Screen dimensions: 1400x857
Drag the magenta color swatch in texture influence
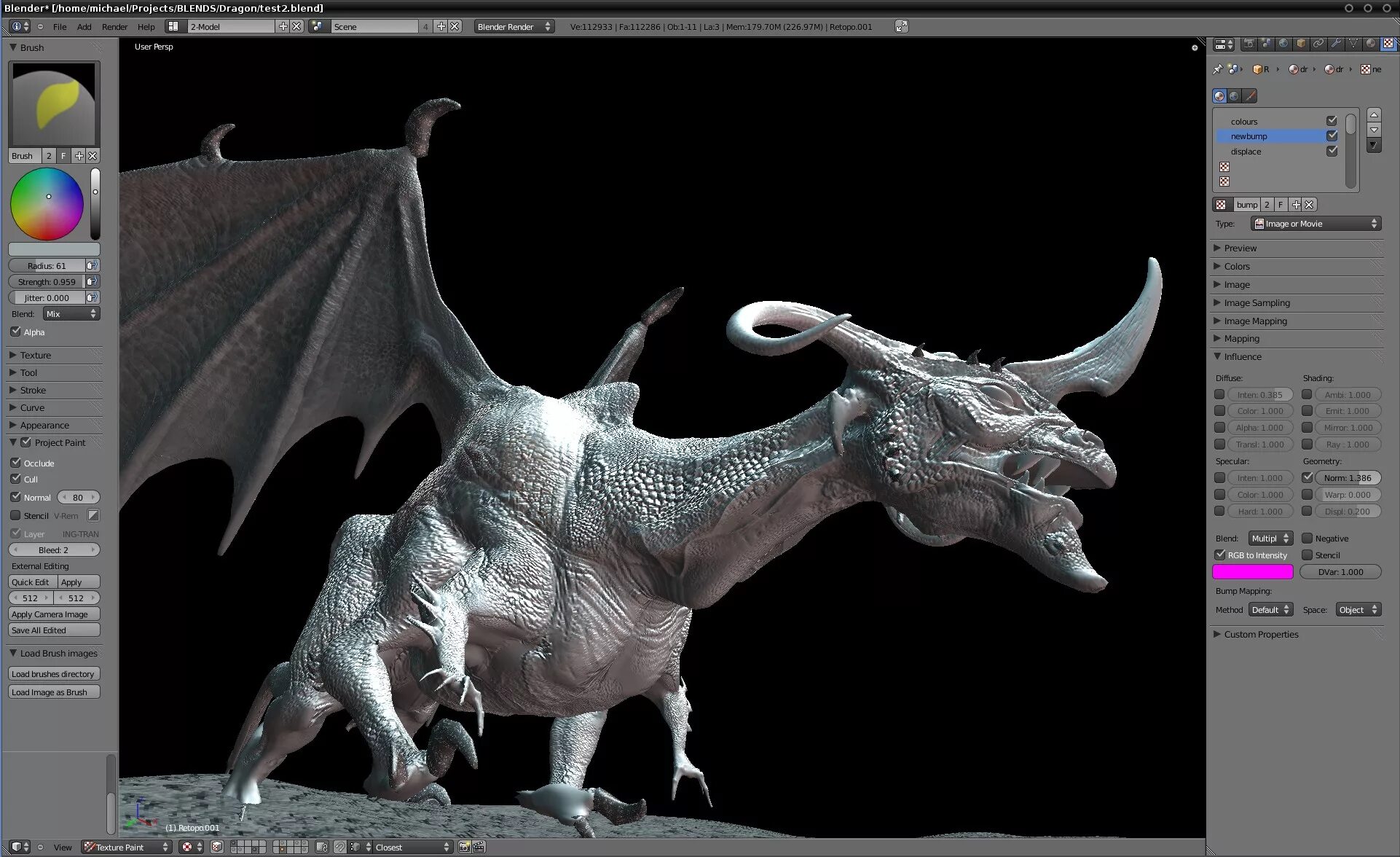1252,571
